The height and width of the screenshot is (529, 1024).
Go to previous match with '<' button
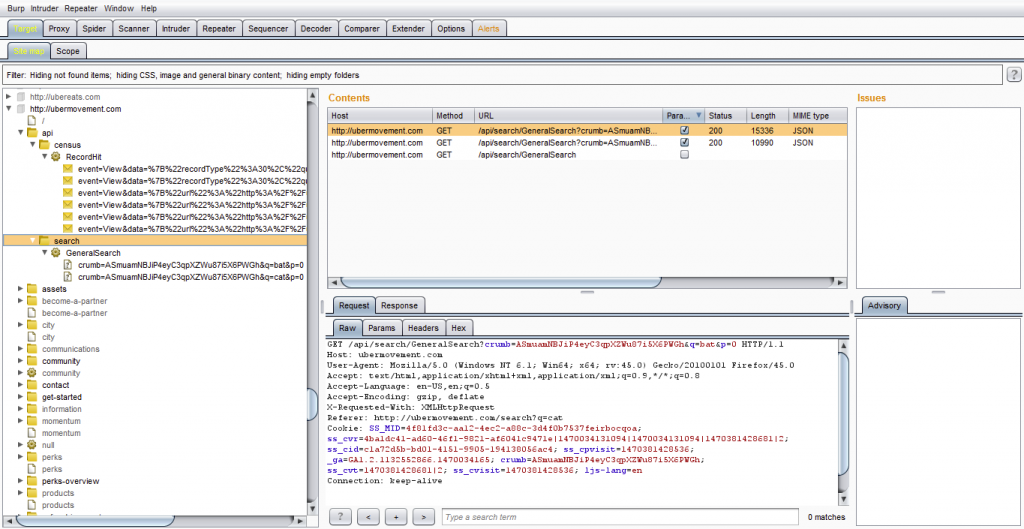coord(368,517)
